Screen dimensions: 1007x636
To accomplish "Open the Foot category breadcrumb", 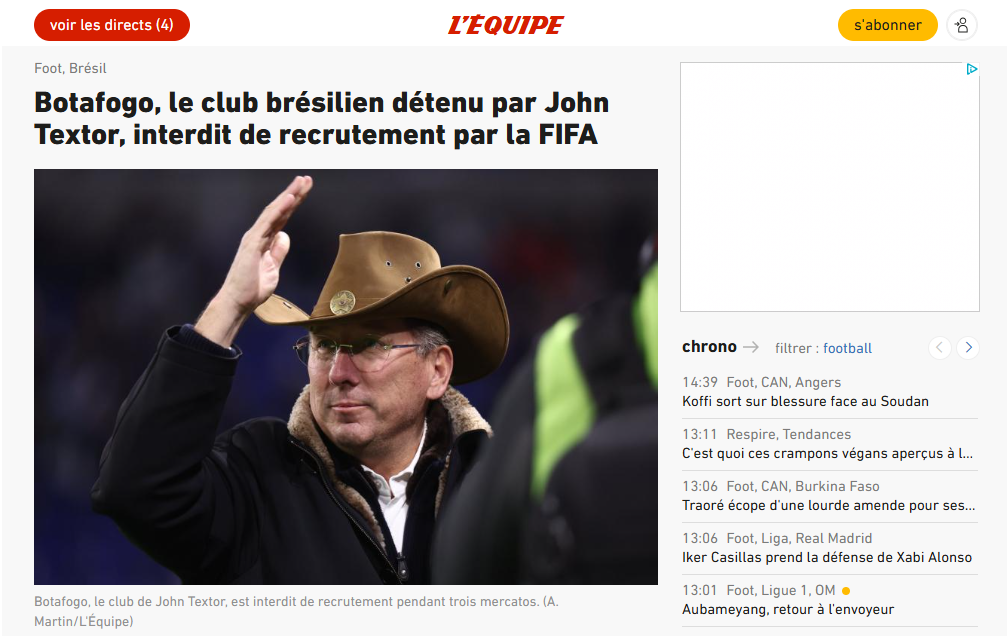I will [x=48, y=68].
